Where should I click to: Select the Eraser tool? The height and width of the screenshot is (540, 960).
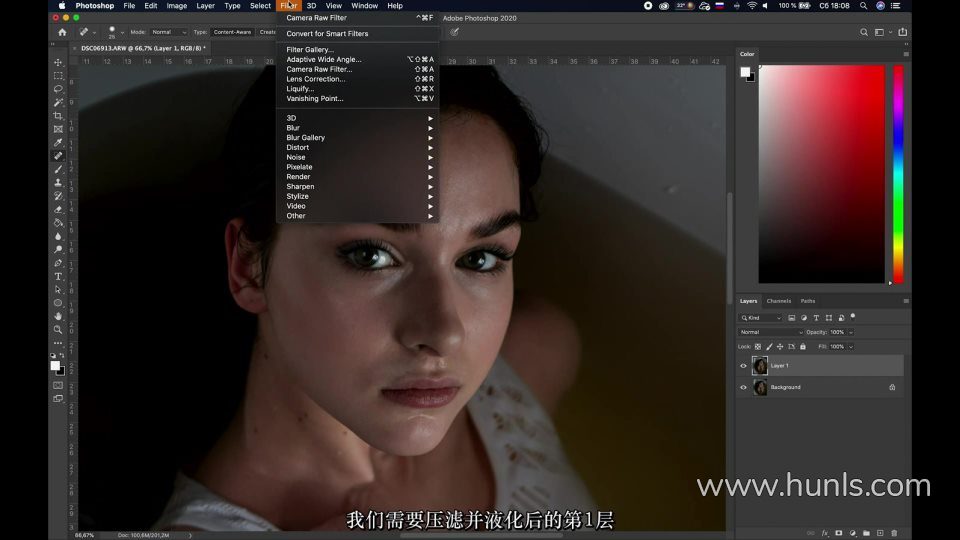tap(58, 209)
